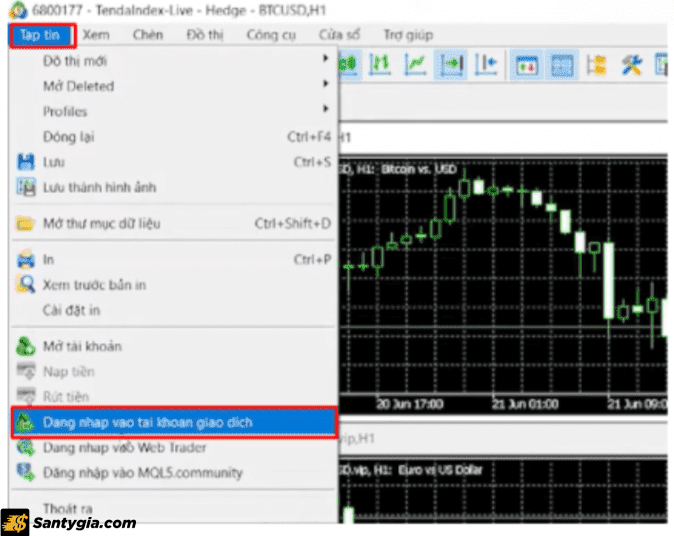
Task: Select Đóng lại in the menu
Action: (x=172, y=137)
